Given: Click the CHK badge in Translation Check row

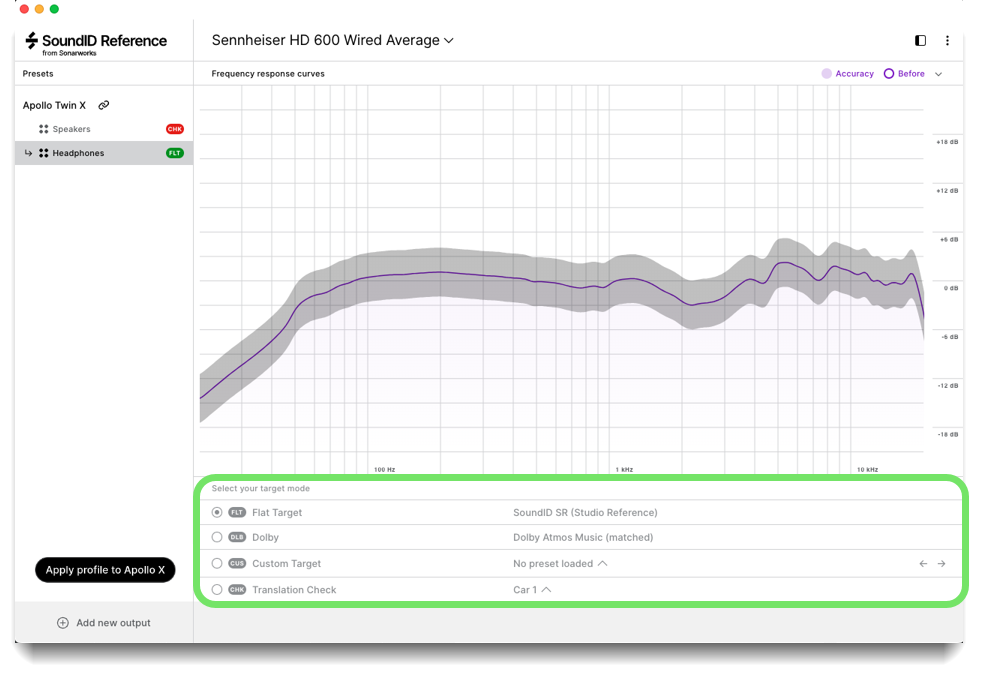Looking at the screenshot, I should [x=237, y=590].
